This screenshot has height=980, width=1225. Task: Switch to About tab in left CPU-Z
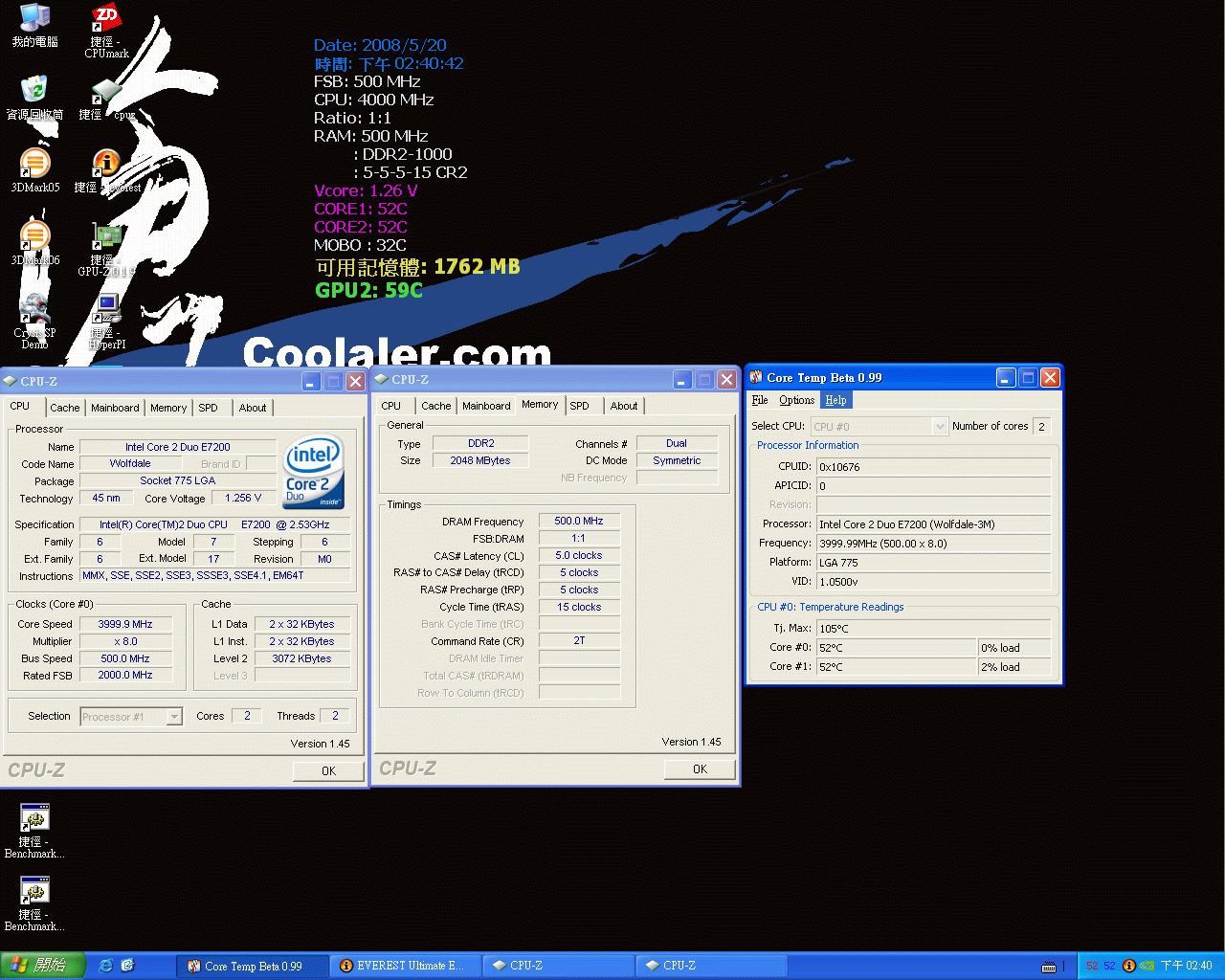tap(253, 408)
